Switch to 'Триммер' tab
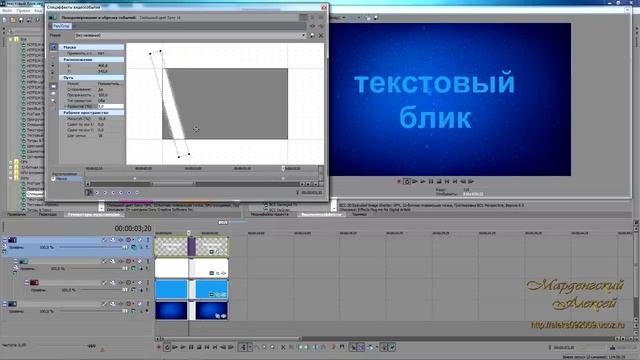This screenshot has width=640, height=360. click(x=360, y=214)
